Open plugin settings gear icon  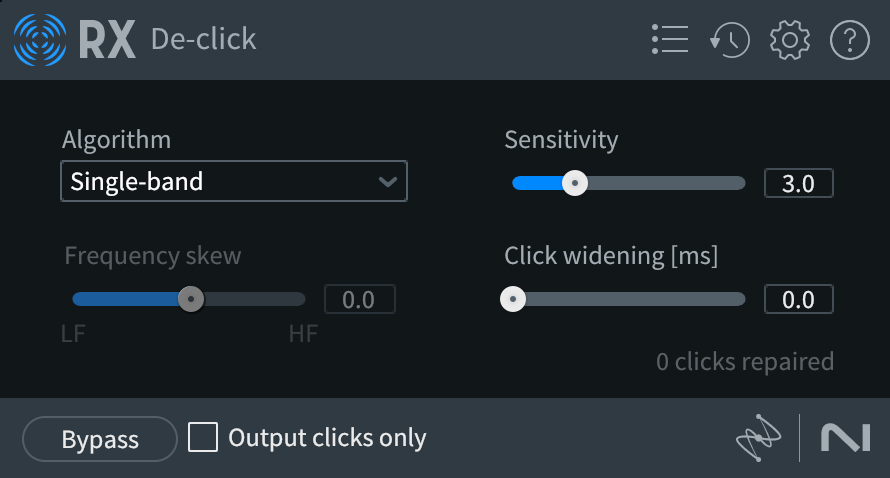click(x=789, y=40)
